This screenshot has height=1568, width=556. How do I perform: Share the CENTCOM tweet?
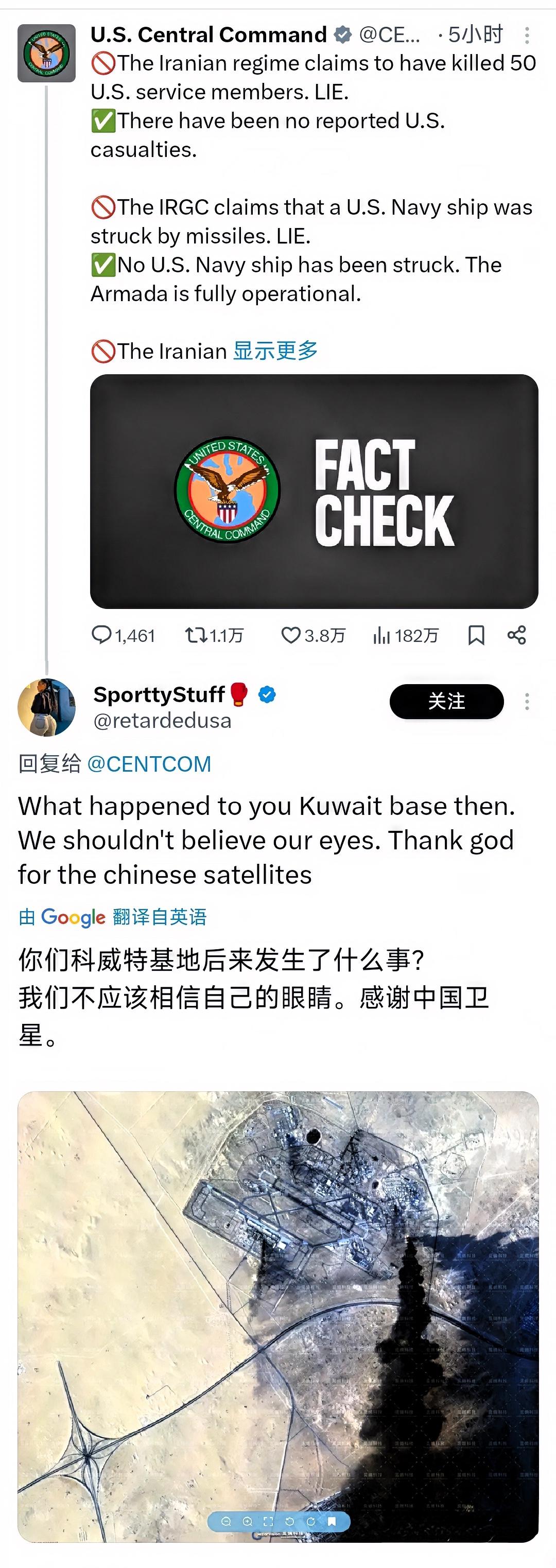point(517,635)
